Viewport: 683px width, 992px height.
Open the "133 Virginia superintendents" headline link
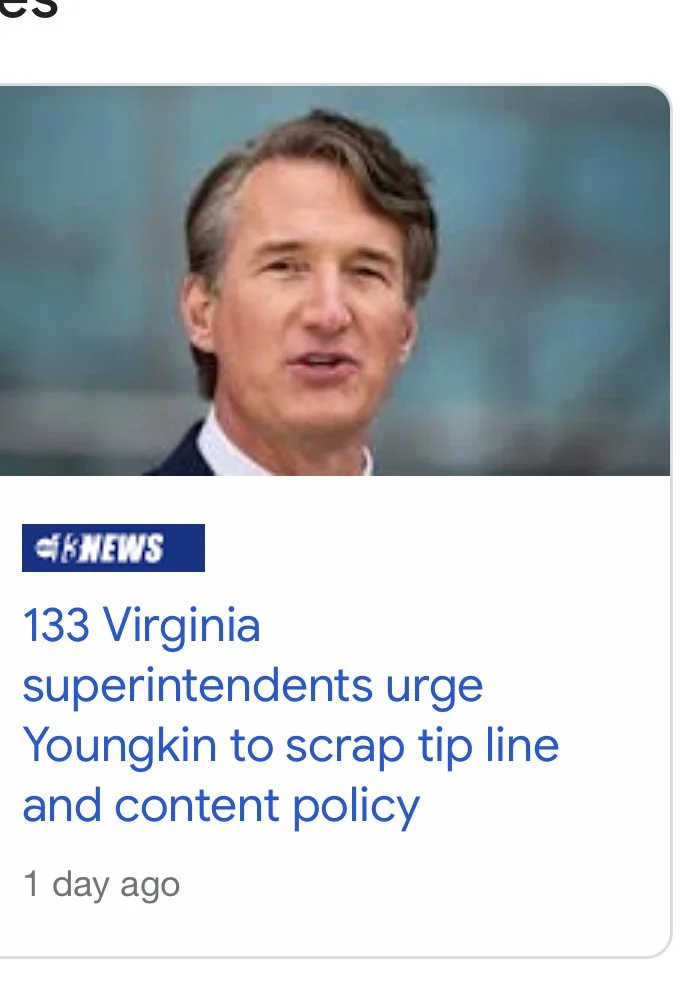(x=290, y=715)
